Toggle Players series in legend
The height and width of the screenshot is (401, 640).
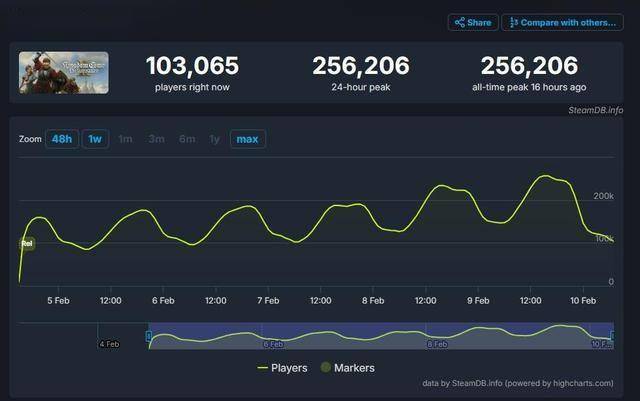pos(282,368)
